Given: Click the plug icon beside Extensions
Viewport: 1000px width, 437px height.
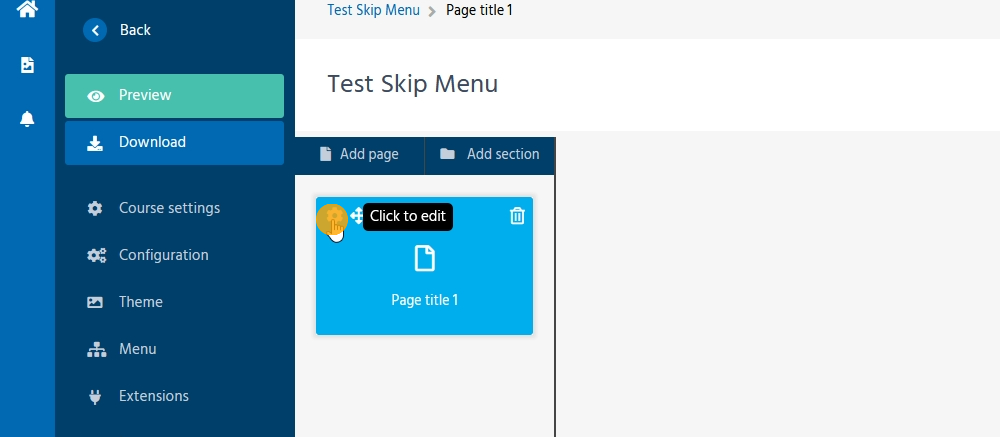Looking at the screenshot, I should 96,396.
